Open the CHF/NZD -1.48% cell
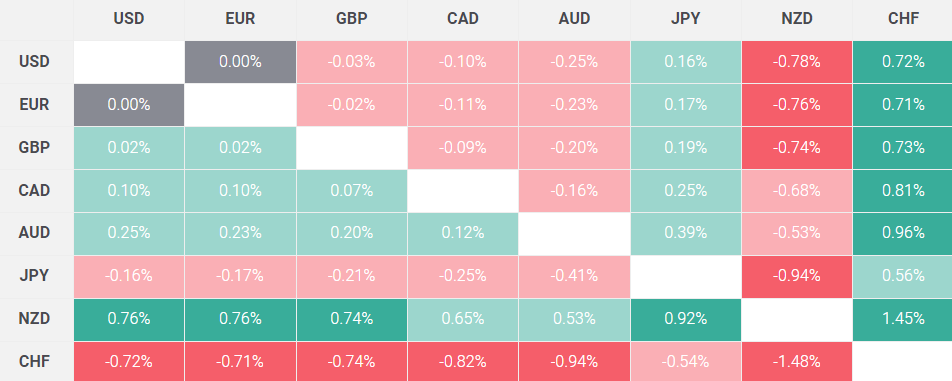Screen dimensions: 952x381 point(797,362)
